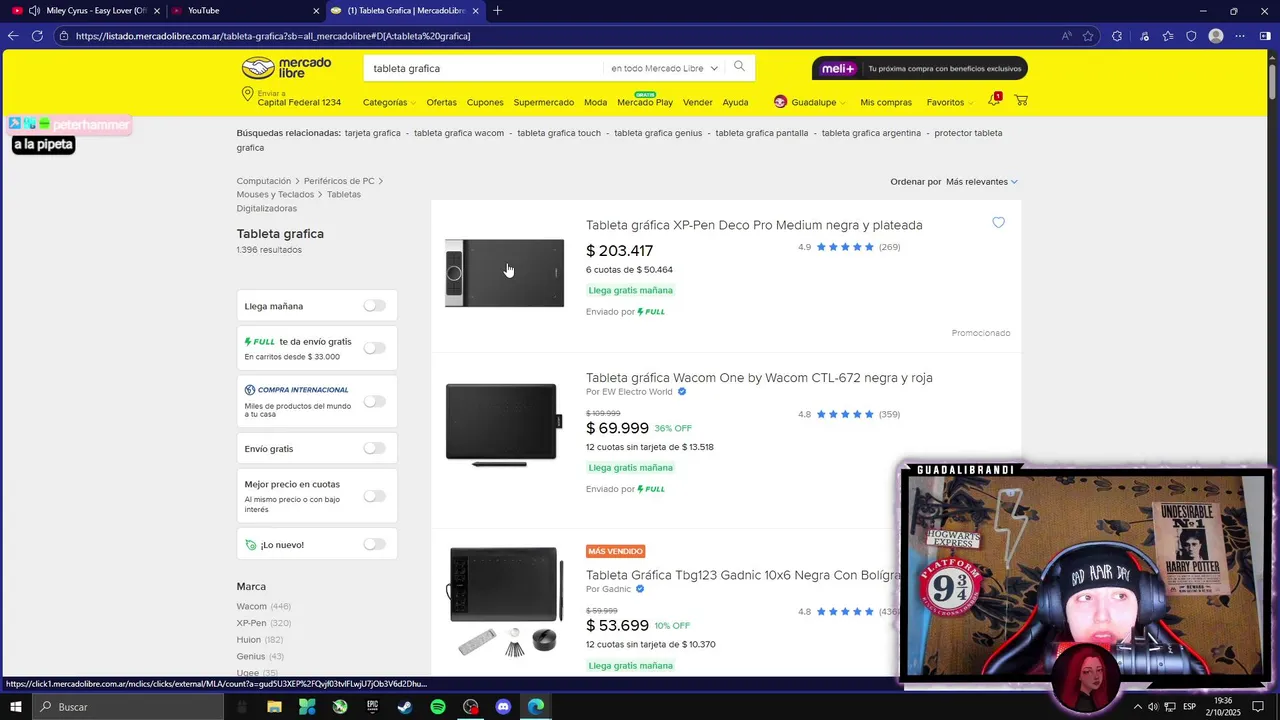Filter by XP-Pen brand
This screenshot has width=1280, height=720.
click(x=252, y=623)
